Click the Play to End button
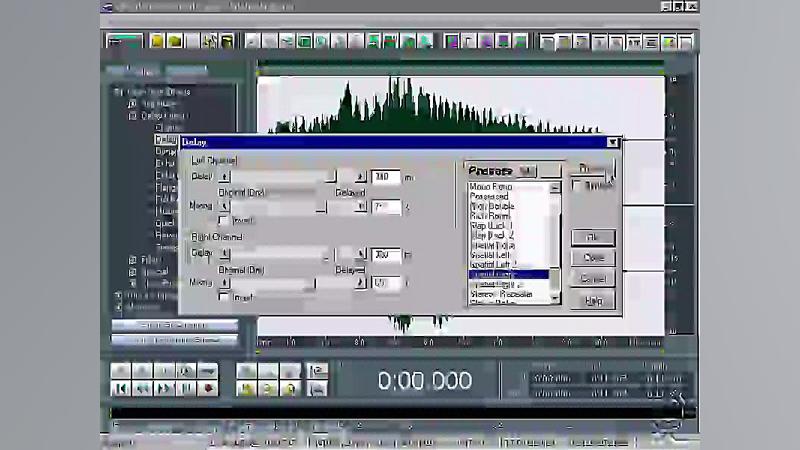Viewport: 800px width, 450px height. click(x=186, y=371)
